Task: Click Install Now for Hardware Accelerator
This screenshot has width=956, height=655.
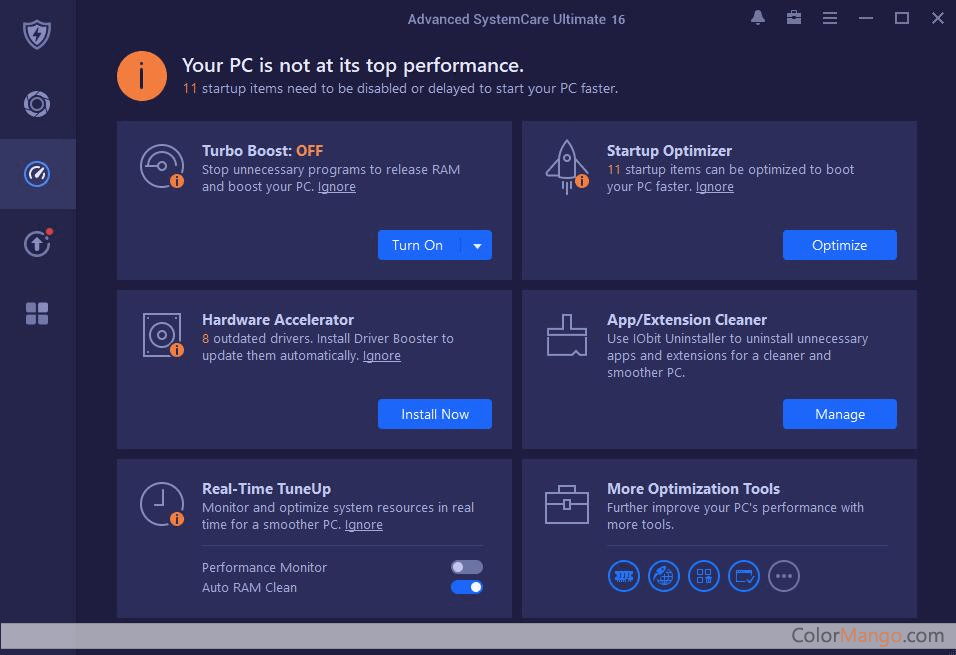Action: 435,414
